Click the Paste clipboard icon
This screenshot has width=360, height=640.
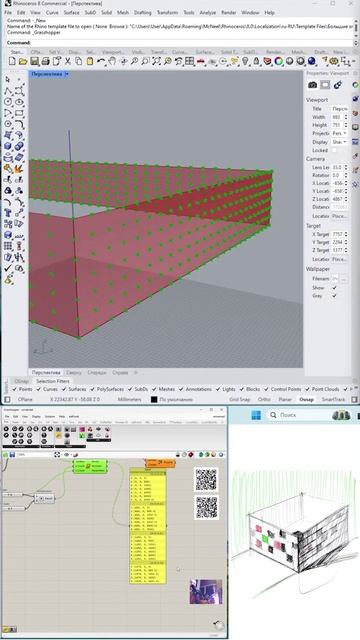point(89,61)
